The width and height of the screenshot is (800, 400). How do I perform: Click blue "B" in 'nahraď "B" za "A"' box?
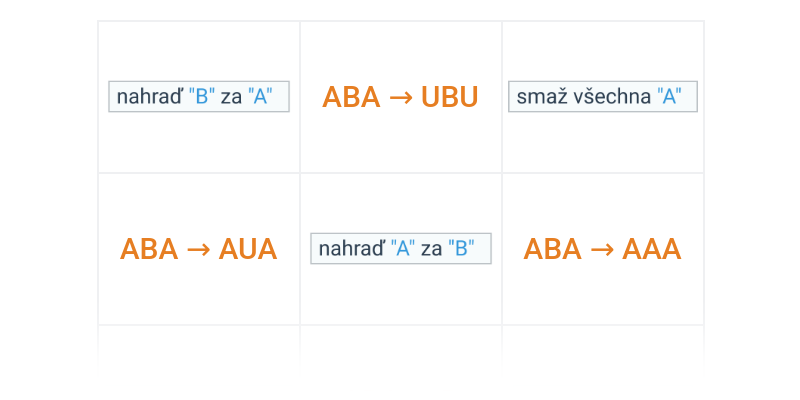pos(201,97)
